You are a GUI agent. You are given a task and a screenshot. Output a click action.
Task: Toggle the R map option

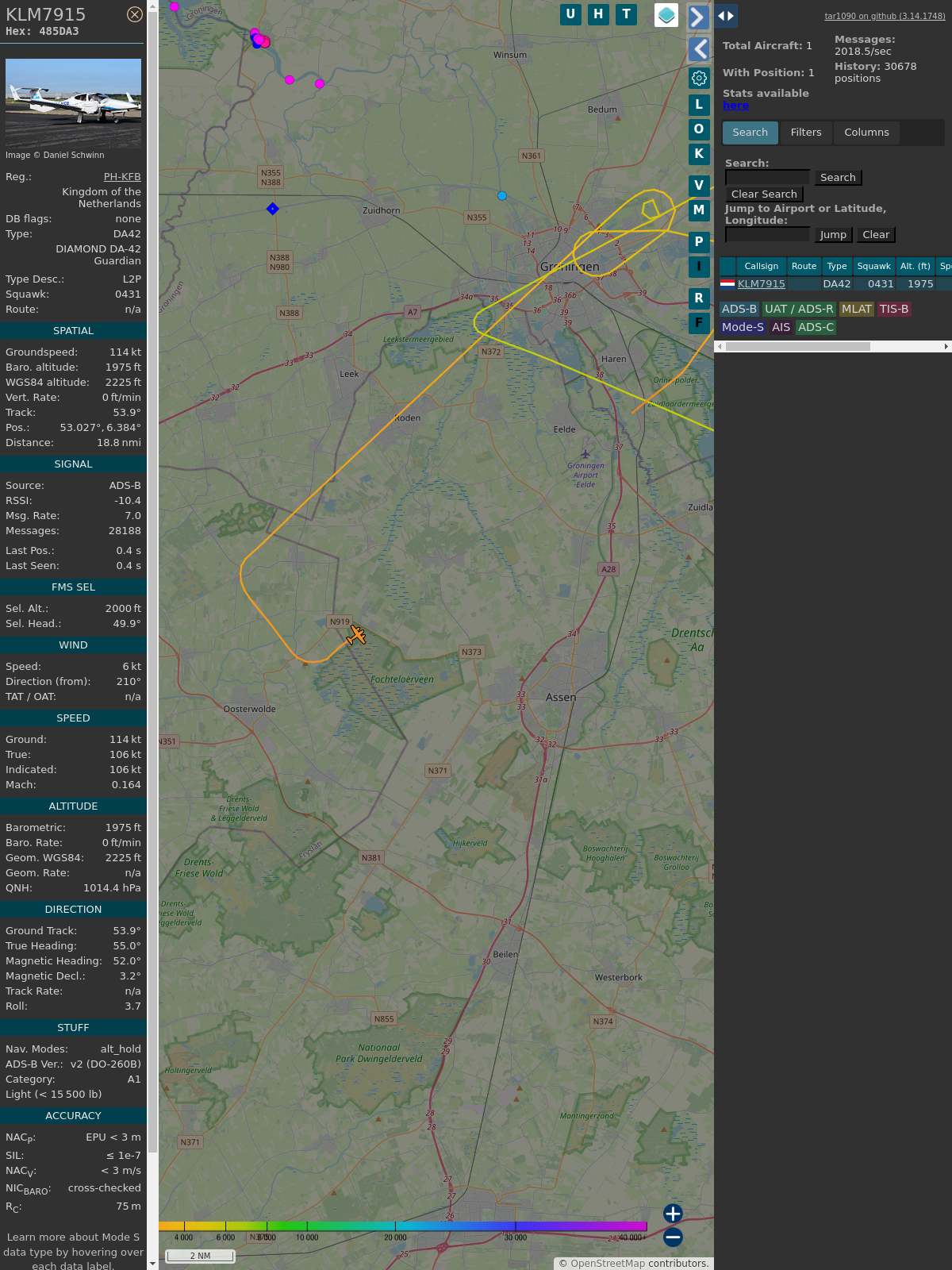pyautogui.click(x=699, y=298)
